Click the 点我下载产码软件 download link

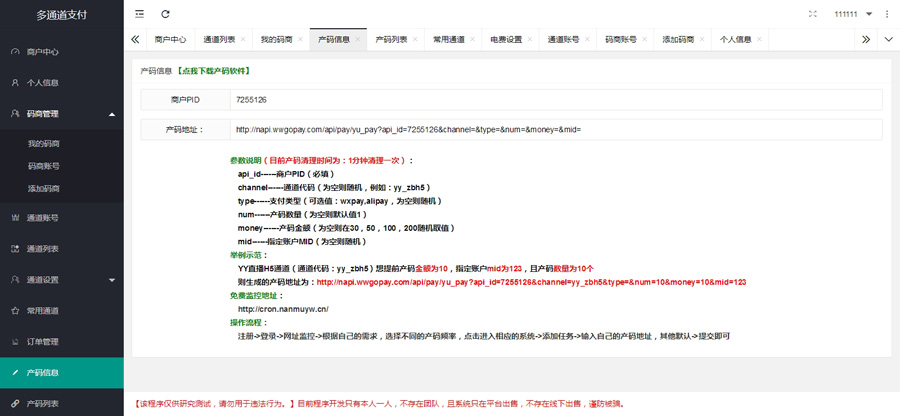click(213, 71)
